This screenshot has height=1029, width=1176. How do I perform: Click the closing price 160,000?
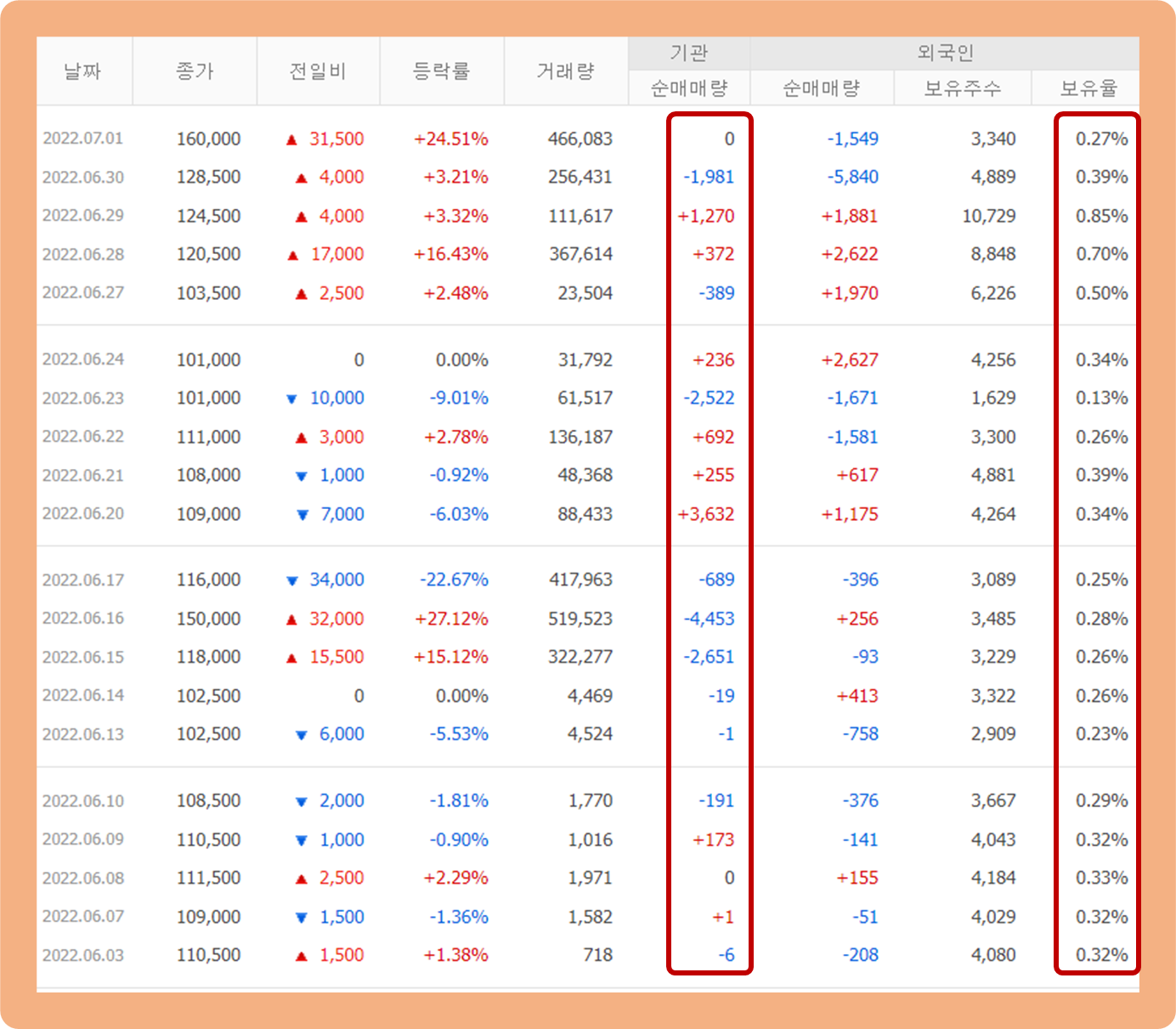click(x=208, y=139)
